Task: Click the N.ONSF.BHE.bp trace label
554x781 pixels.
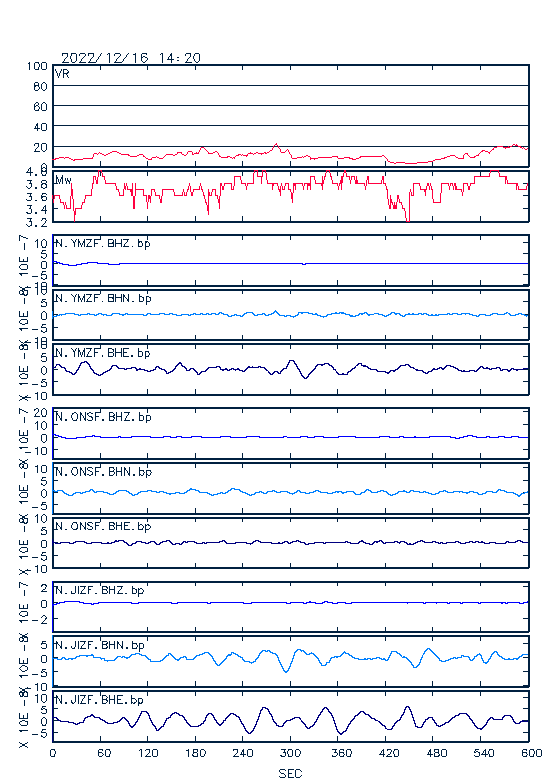Action: pos(103,526)
